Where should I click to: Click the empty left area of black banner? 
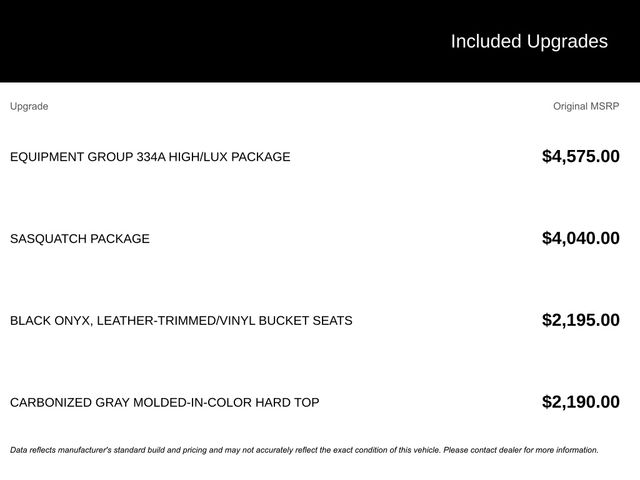(204, 41)
